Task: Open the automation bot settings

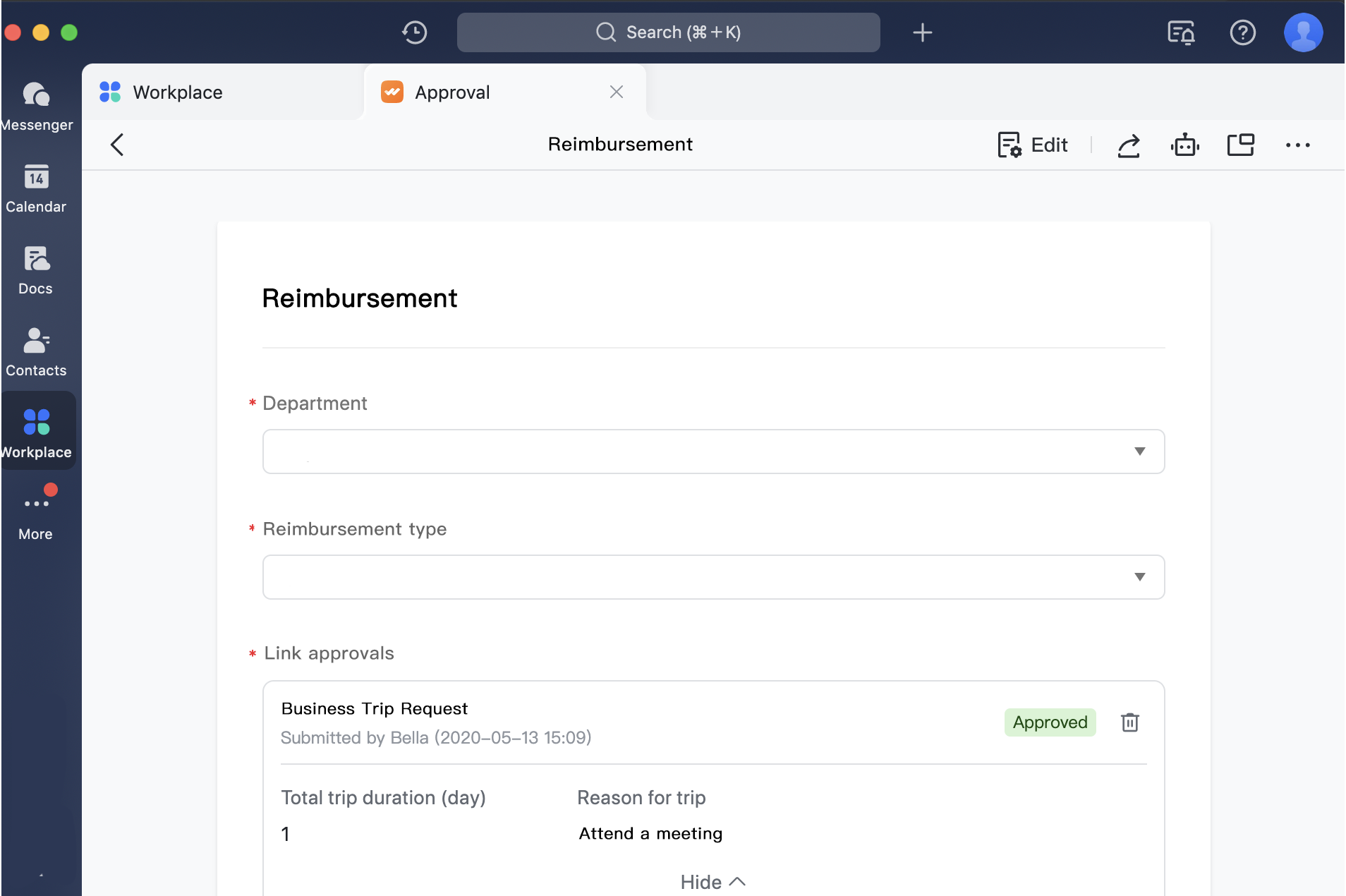Action: [1184, 145]
